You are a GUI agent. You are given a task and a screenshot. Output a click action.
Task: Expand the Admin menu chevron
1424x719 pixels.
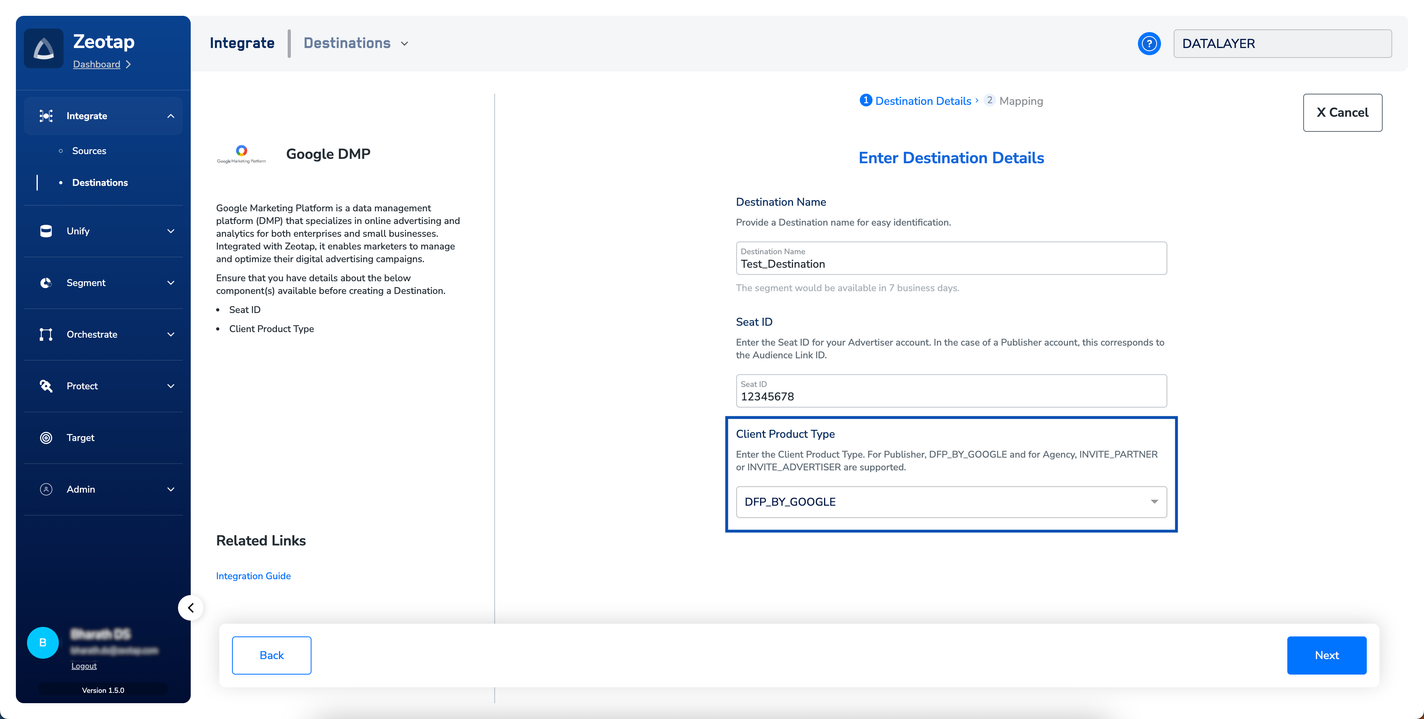[x=171, y=489]
